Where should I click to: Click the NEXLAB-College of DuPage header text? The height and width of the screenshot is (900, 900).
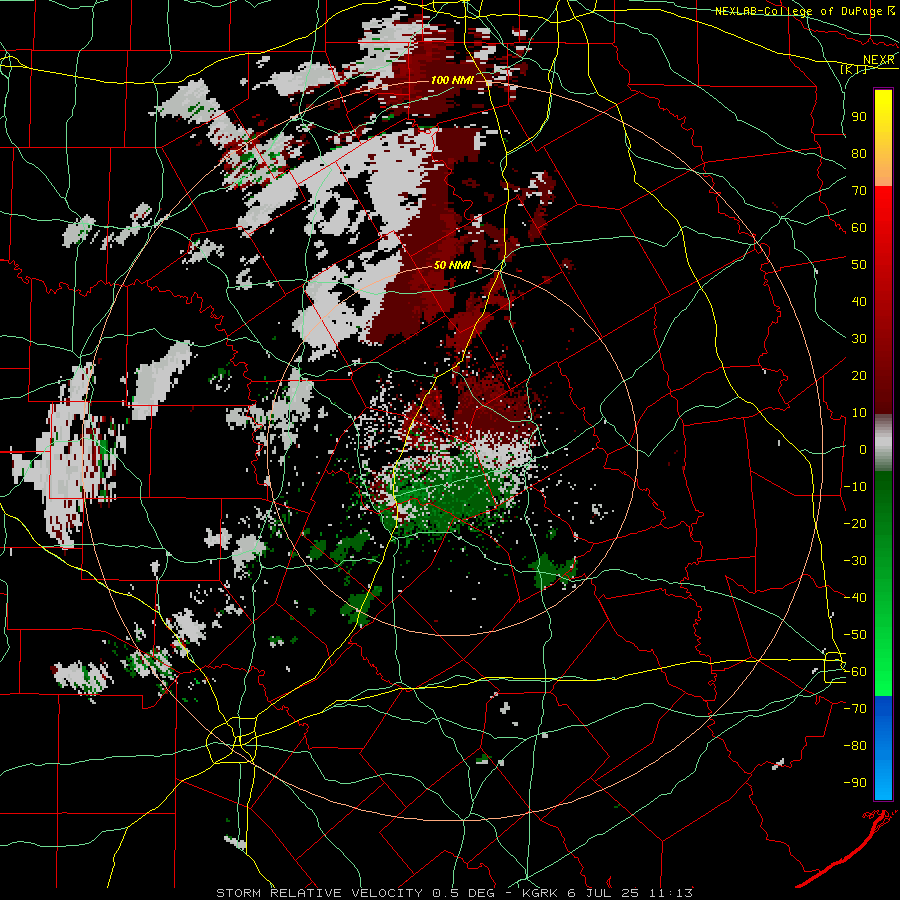(798, 11)
